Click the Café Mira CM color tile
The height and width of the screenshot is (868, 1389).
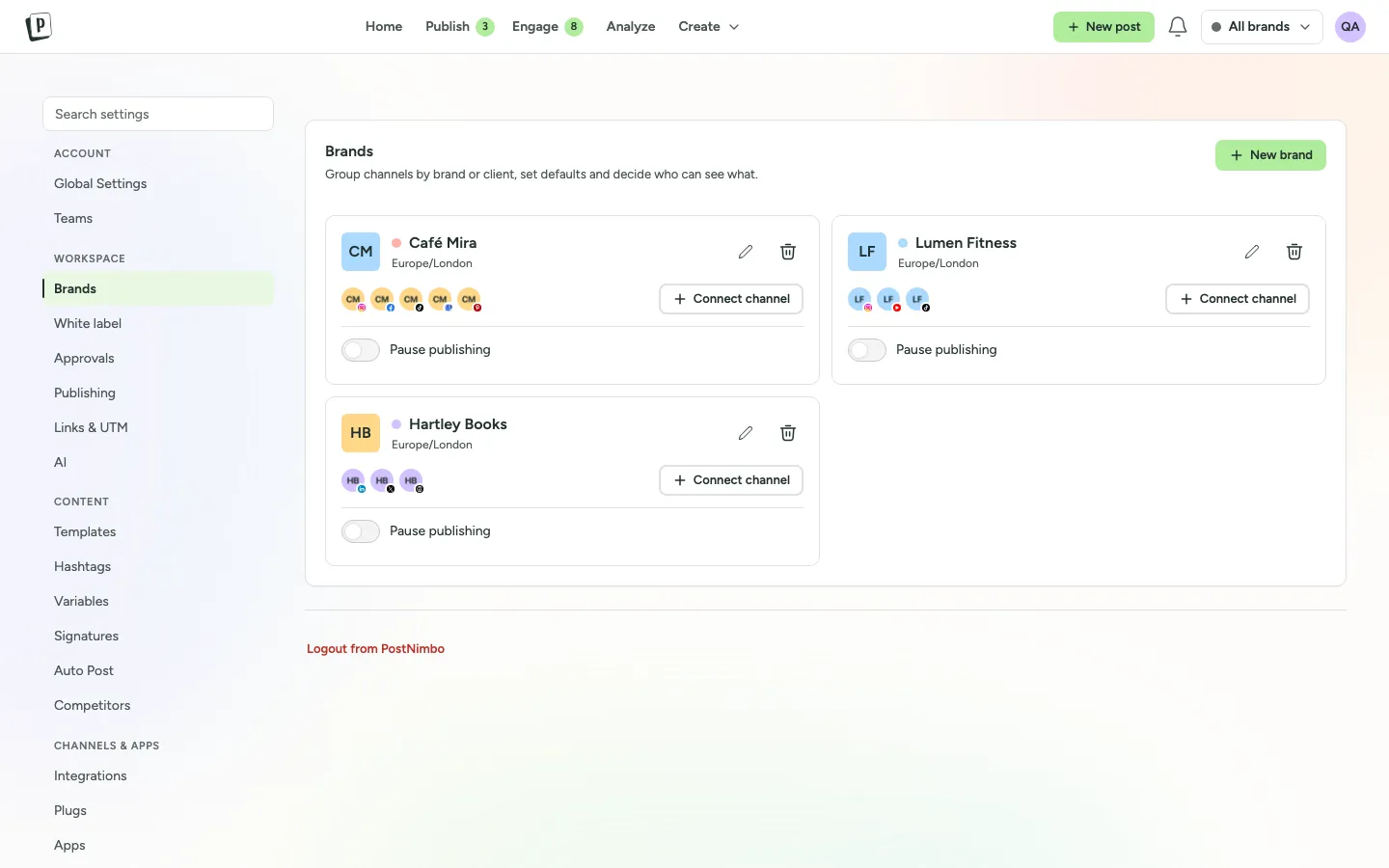pos(361,252)
